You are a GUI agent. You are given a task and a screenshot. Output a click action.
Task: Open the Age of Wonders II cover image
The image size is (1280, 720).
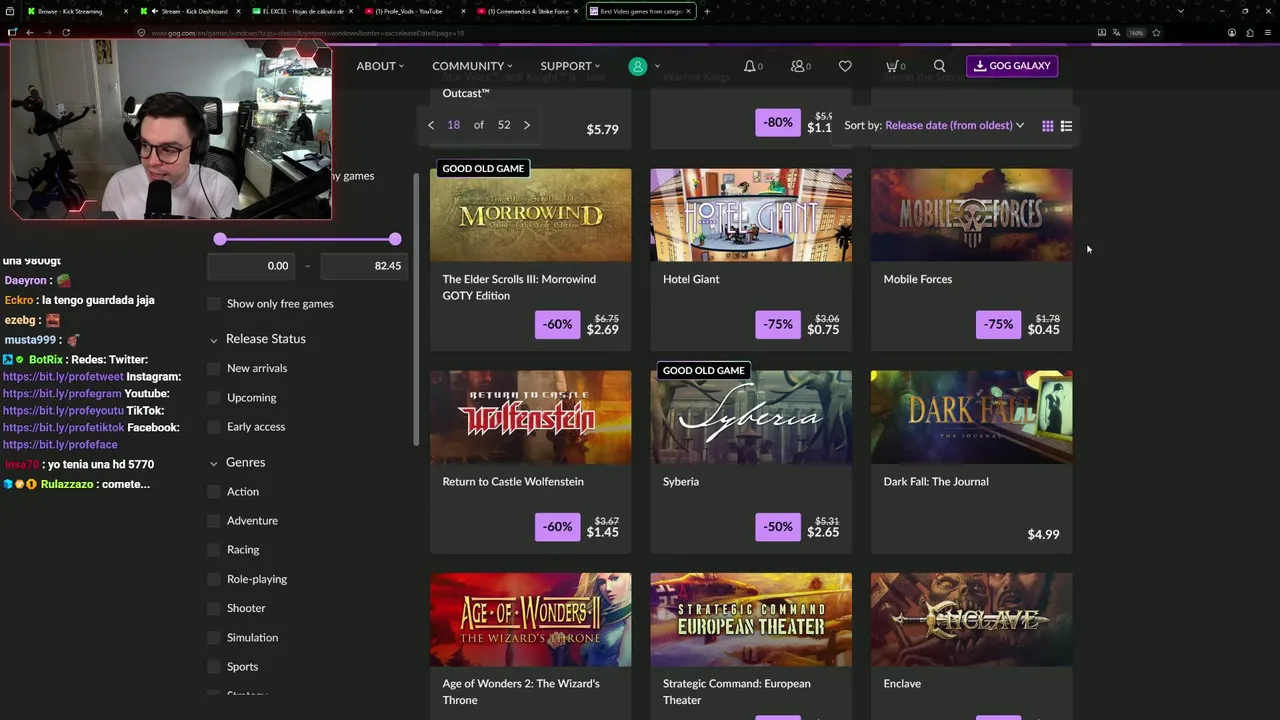[531, 620]
